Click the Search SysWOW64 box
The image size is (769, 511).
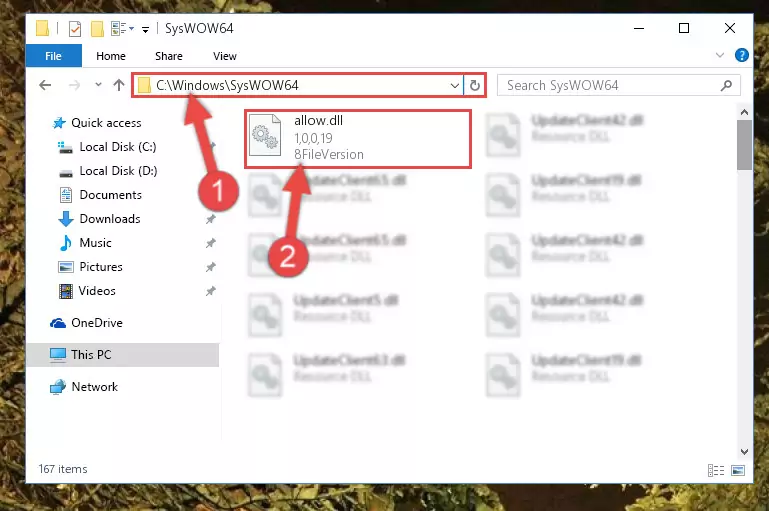[x=618, y=85]
